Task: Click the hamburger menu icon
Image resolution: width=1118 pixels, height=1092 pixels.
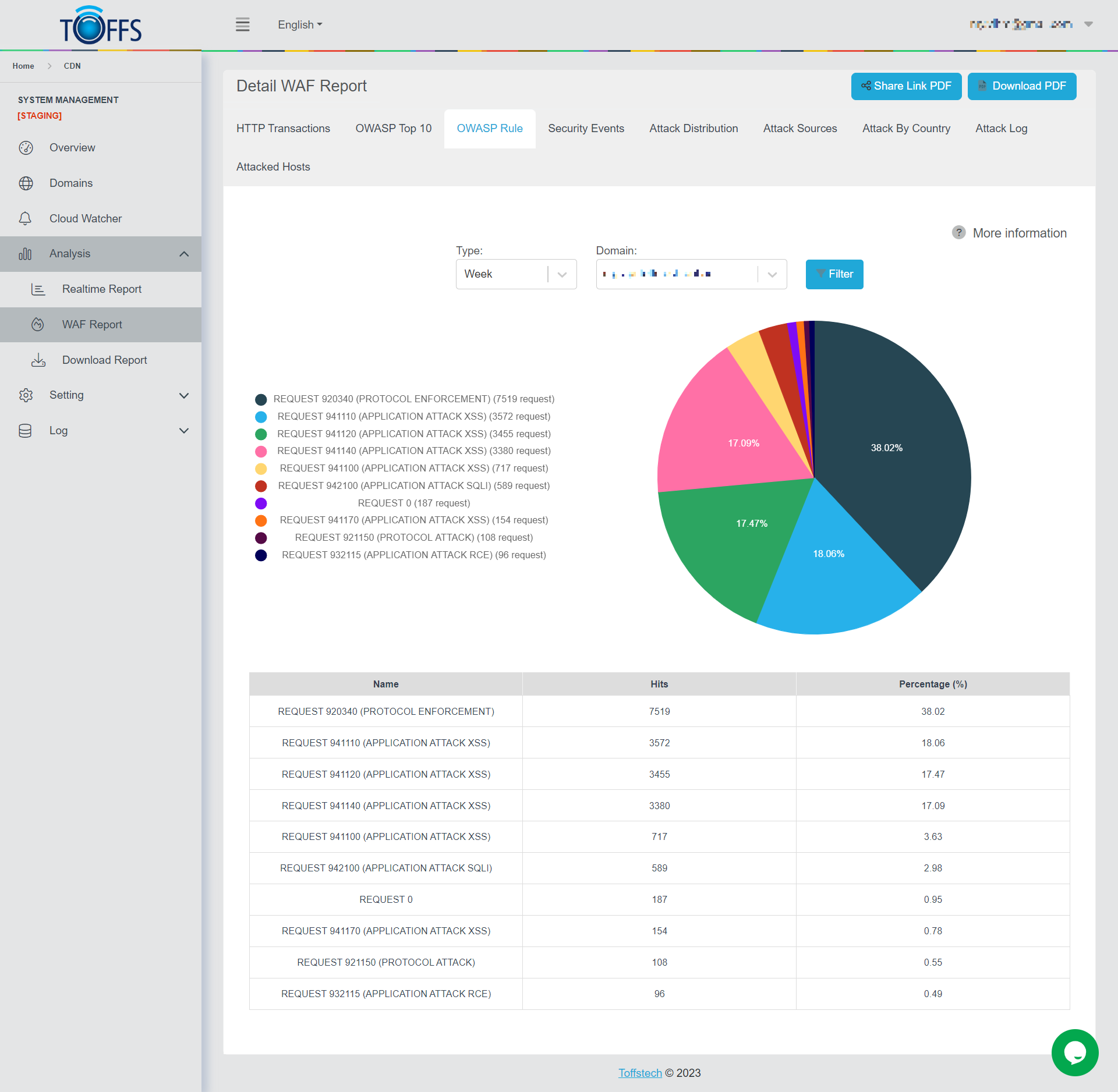Action: point(242,24)
